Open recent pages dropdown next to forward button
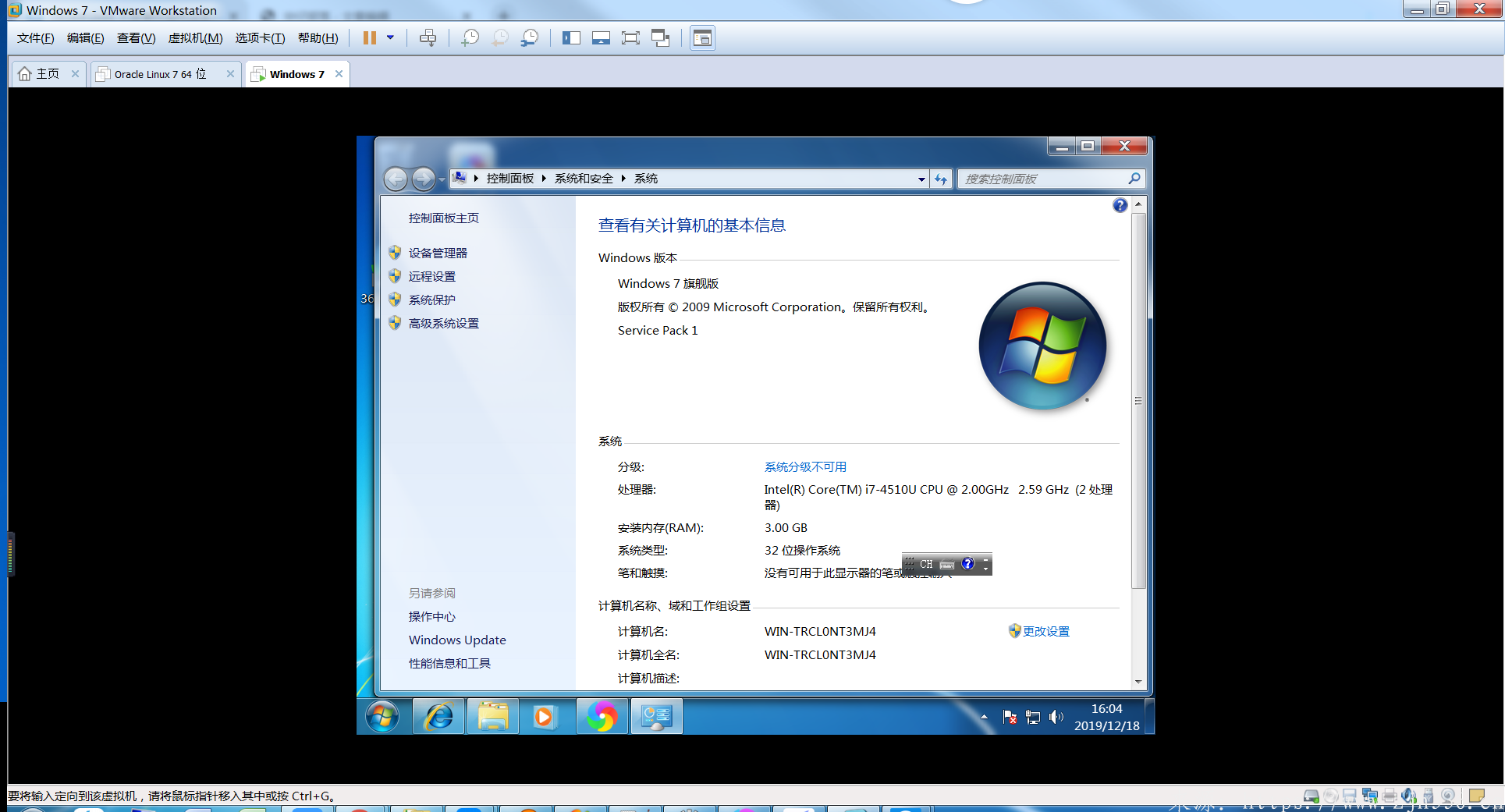This screenshot has width=1505, height=812. (442, 180)
